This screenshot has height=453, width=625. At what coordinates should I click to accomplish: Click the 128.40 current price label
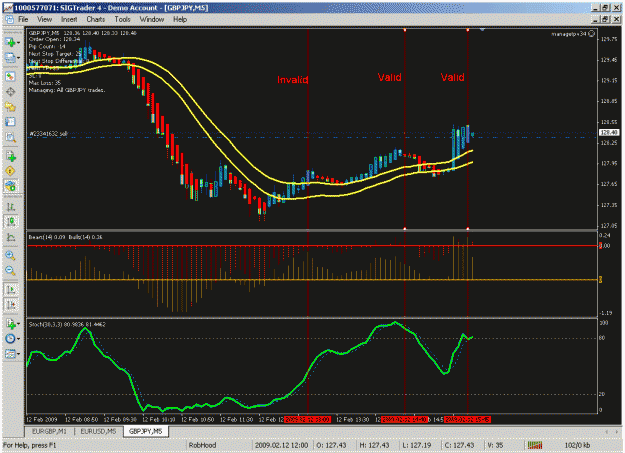609,132
